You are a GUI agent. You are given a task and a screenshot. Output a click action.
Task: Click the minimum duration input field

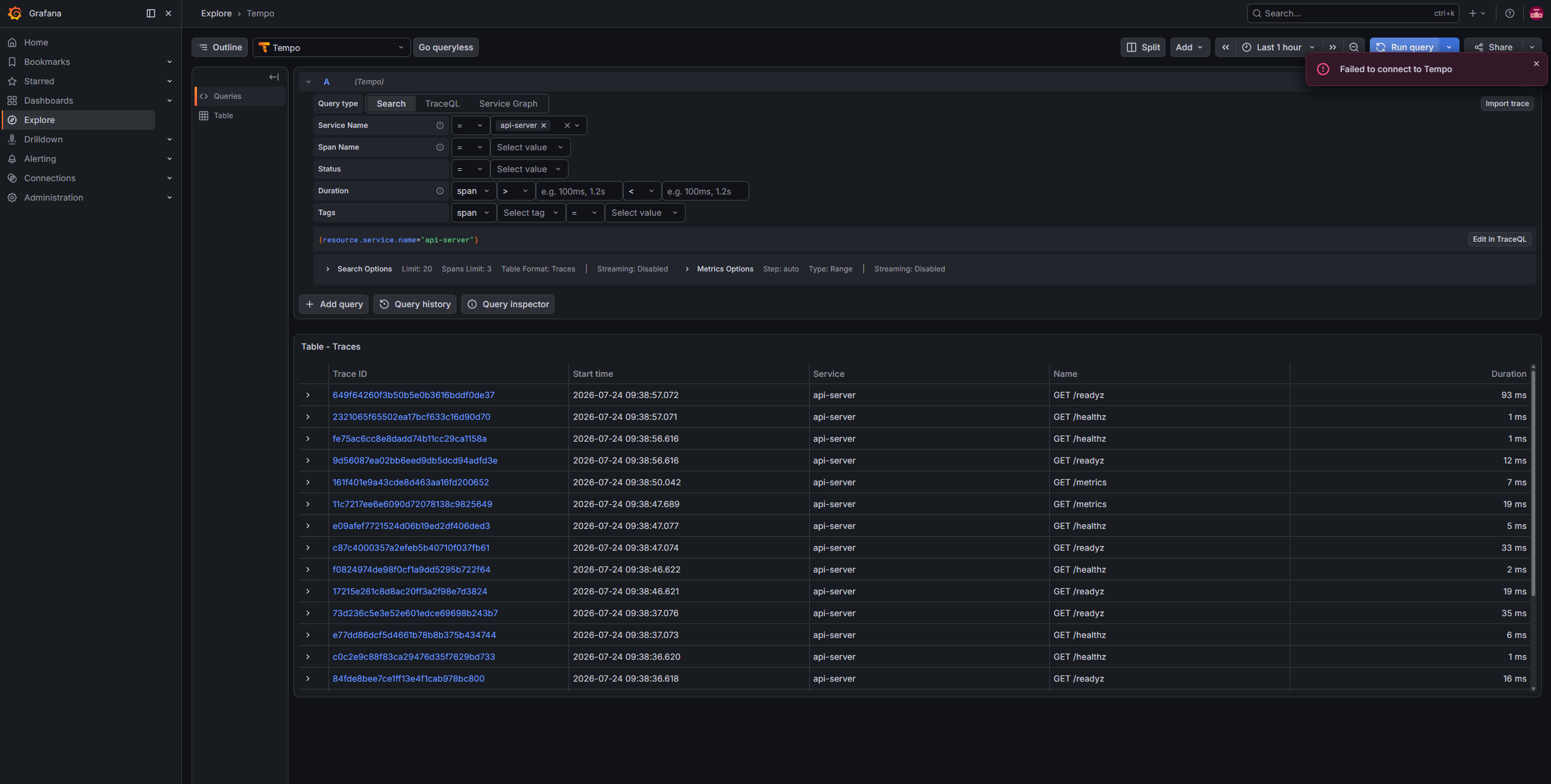click(579, 191)
